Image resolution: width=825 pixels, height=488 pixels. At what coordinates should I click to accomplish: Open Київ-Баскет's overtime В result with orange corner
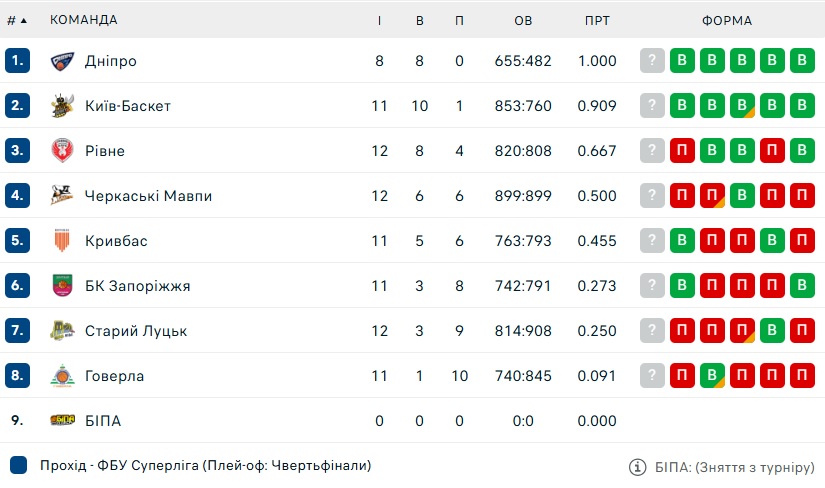point(742,106)
